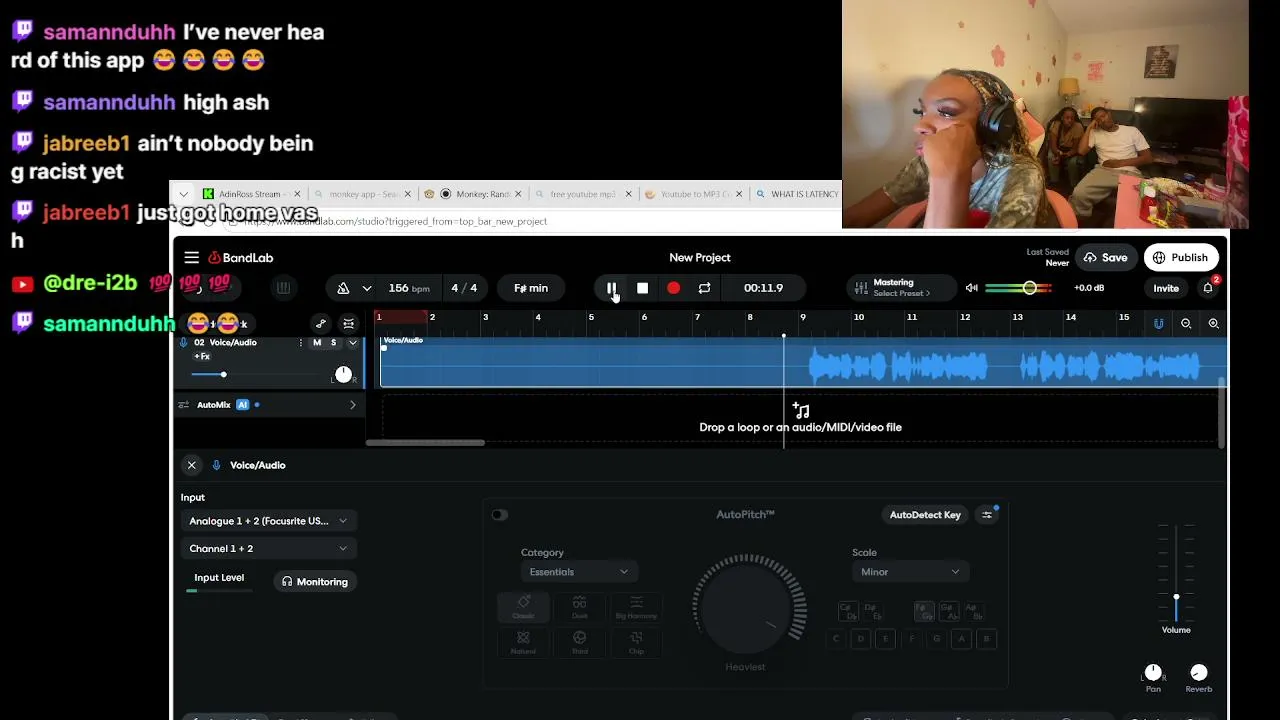Toggle snap-to-grid magnet icon
This screenshot has width=1280, height=720.
click(1158, 324)
